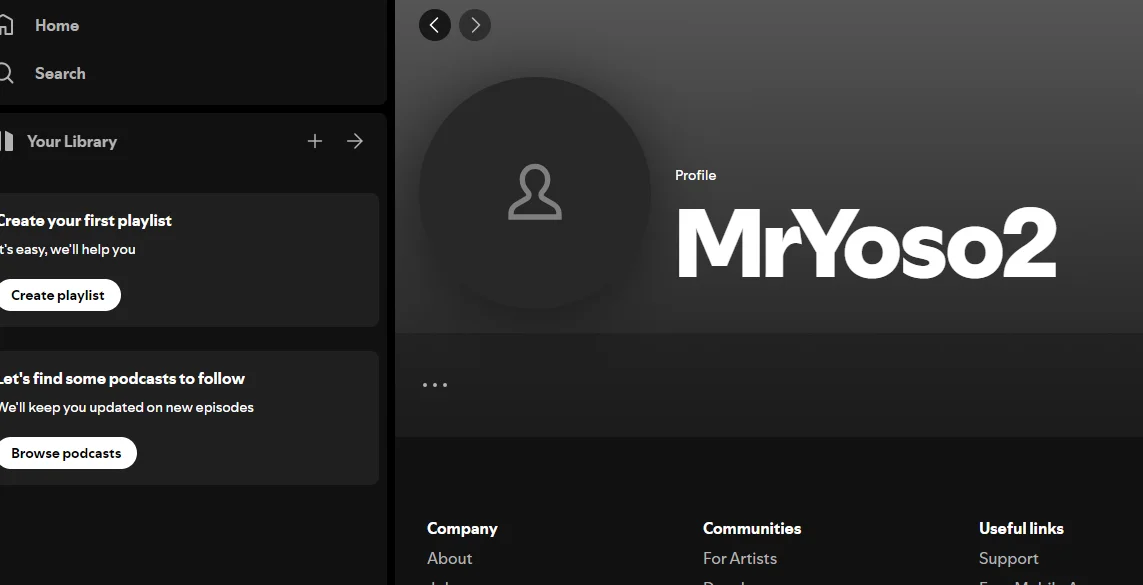Screen dimensions: 1143x585
Task: Click the 'Useful links' footer heading
Action: point(1021,529)
